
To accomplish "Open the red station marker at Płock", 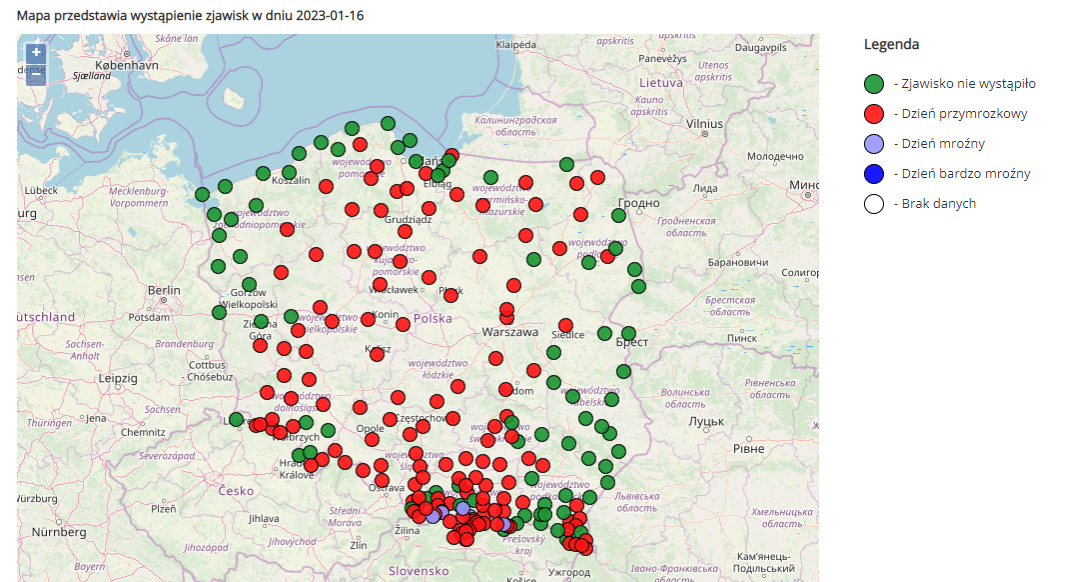I will (x=450, y=295).
